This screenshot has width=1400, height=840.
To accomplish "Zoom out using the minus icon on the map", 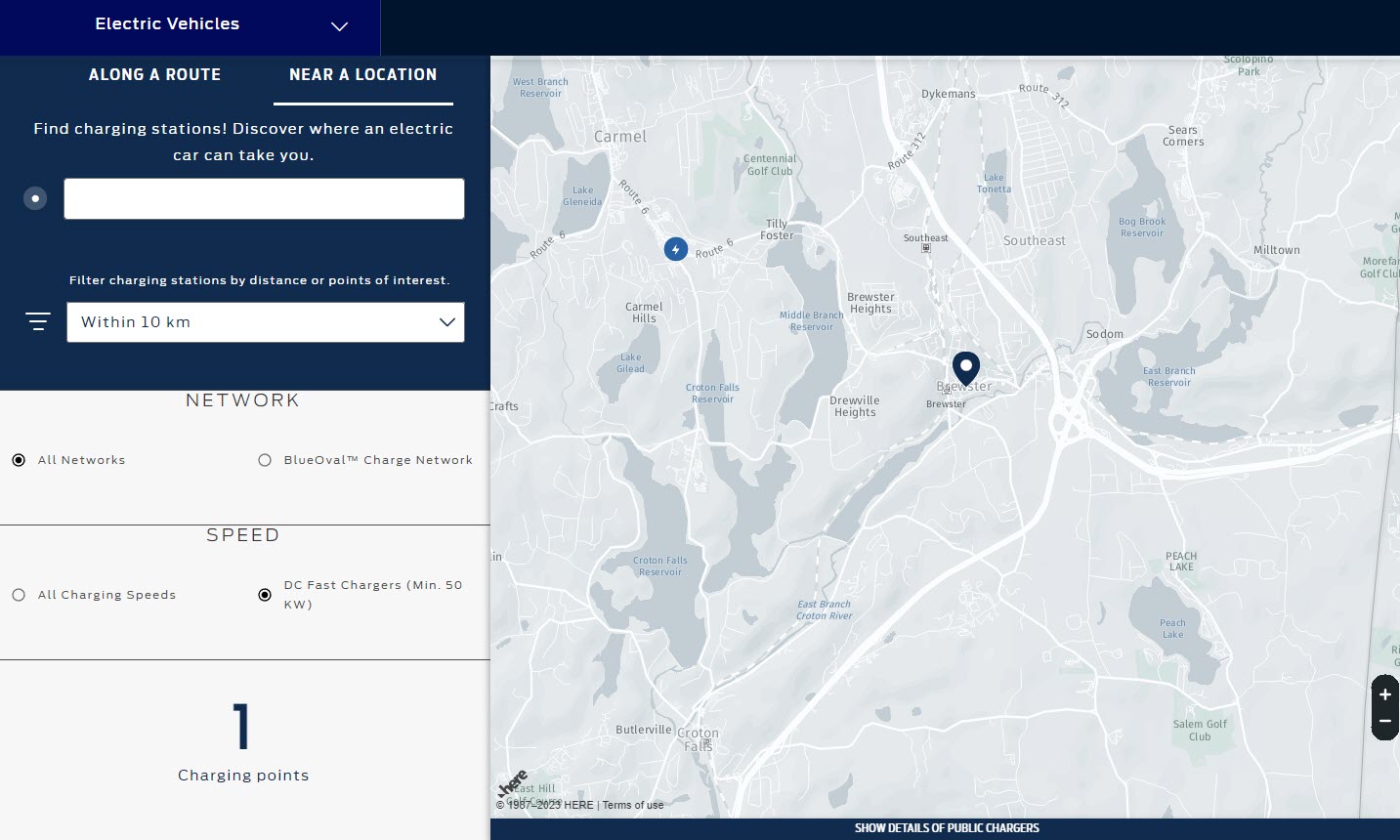I will [1384, 721].
